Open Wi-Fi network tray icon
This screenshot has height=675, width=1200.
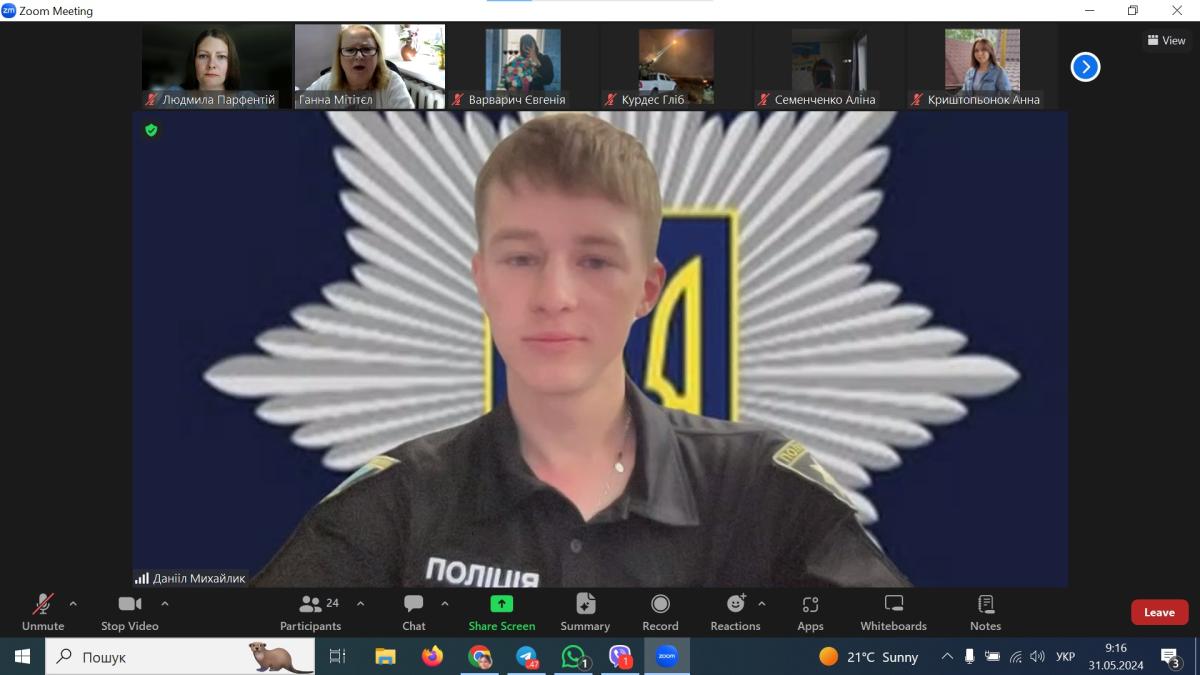[x=1015, y=656]
